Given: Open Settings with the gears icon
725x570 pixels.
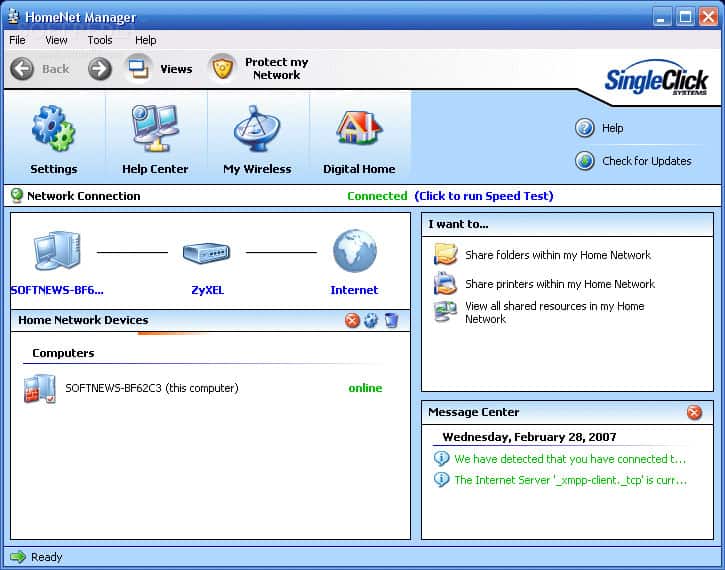Looking at the screenshot, I should point(53,129).
